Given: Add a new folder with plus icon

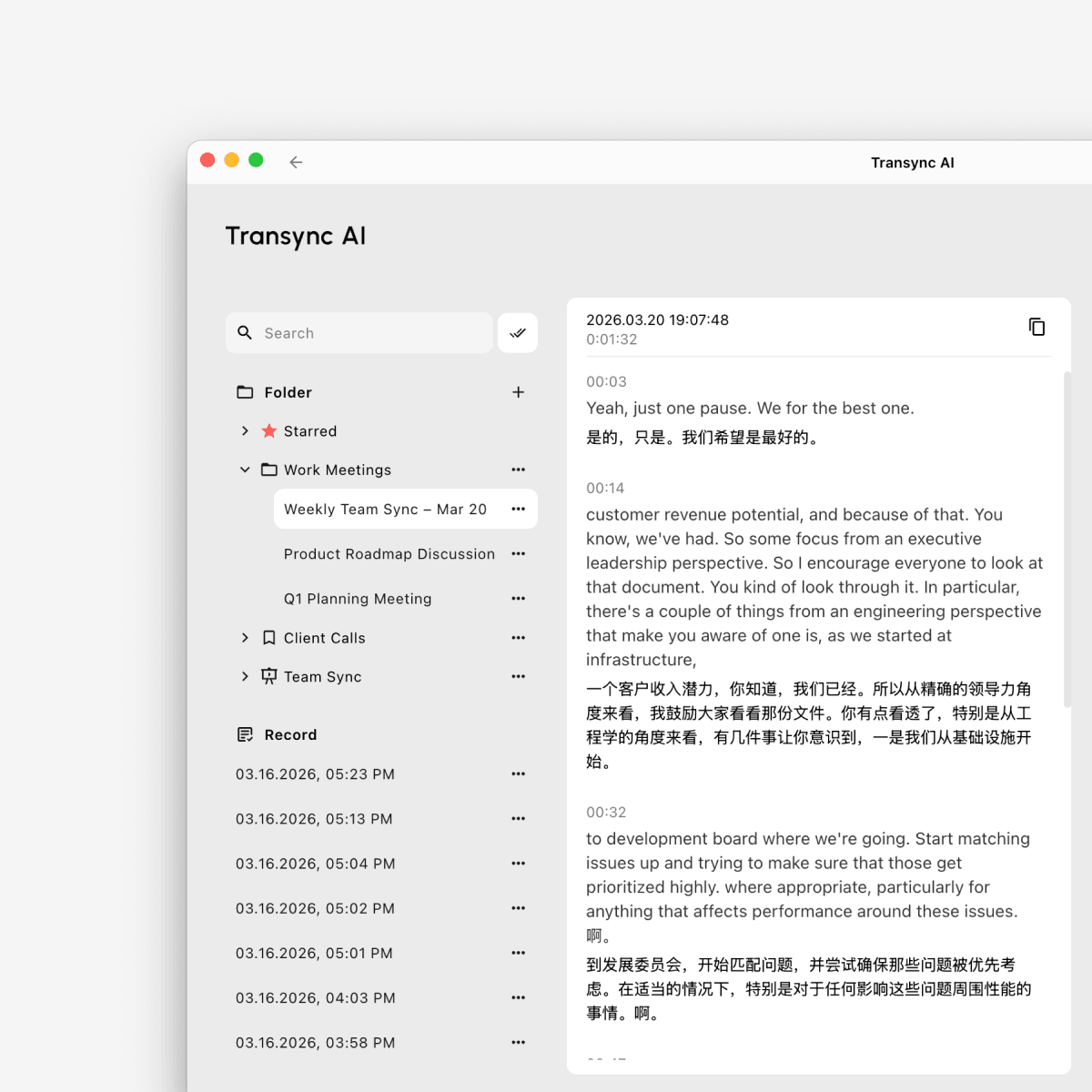Looking at the screenshot, I should click(518, 392).
